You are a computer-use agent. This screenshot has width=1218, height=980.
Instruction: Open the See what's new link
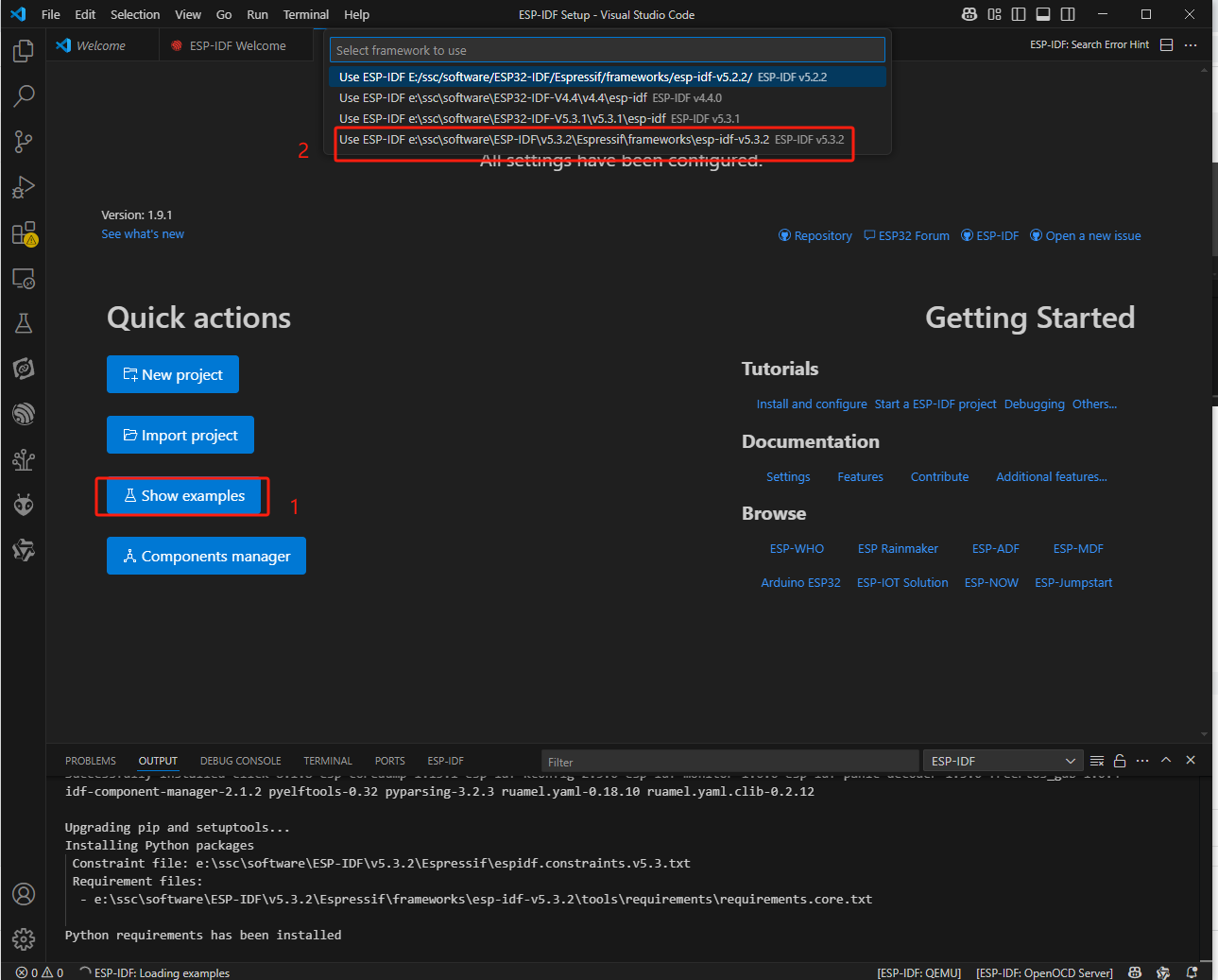click(x=143, y=234)
